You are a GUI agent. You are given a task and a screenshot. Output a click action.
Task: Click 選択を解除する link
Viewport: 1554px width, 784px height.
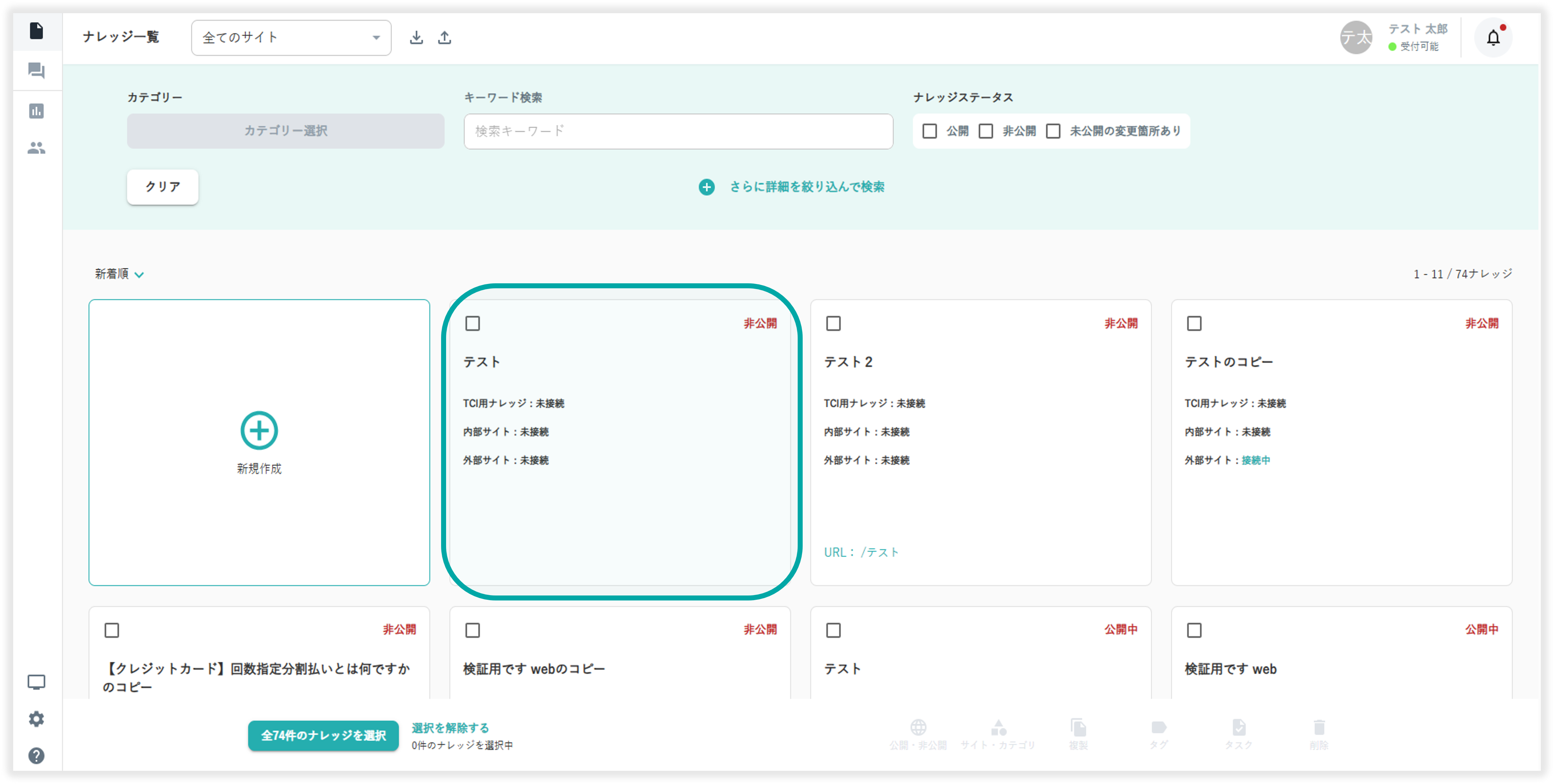tap(450, 728)
